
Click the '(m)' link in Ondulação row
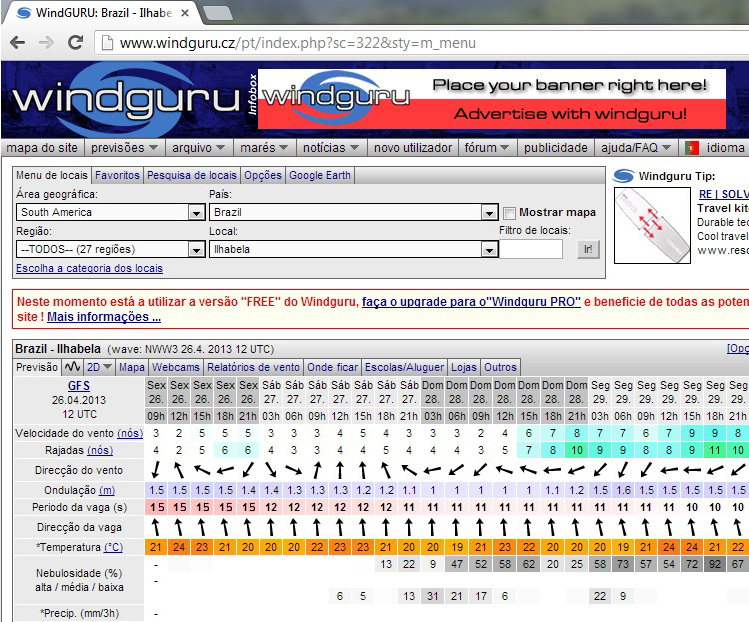coord(107,490)
